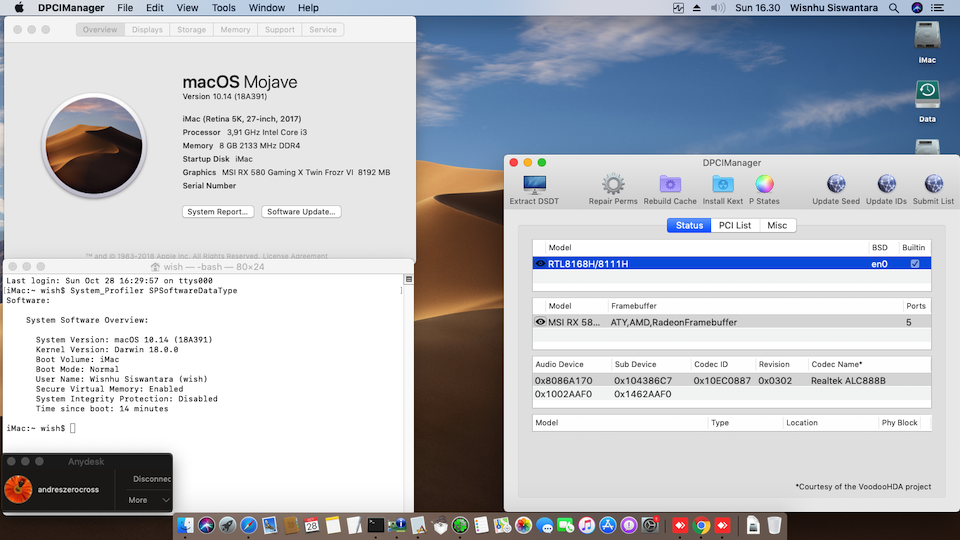Click the Update IDs globe icon
This screenshot has height=540, width=960.
886,185
